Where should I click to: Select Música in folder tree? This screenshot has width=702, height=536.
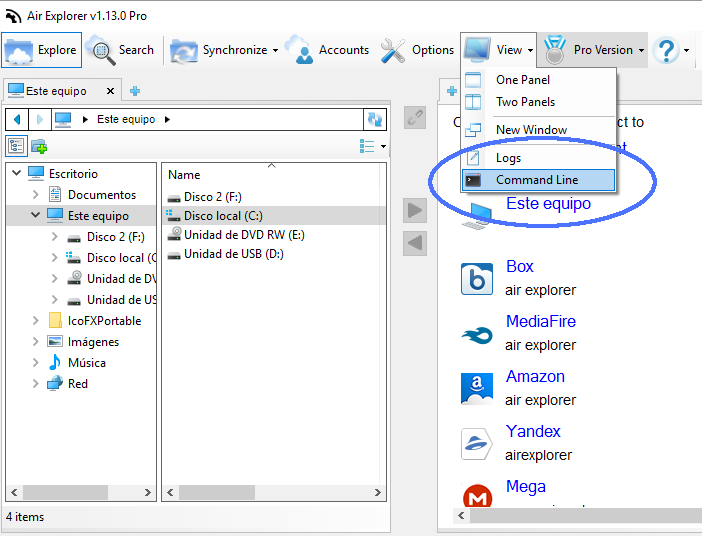(87, 363)
